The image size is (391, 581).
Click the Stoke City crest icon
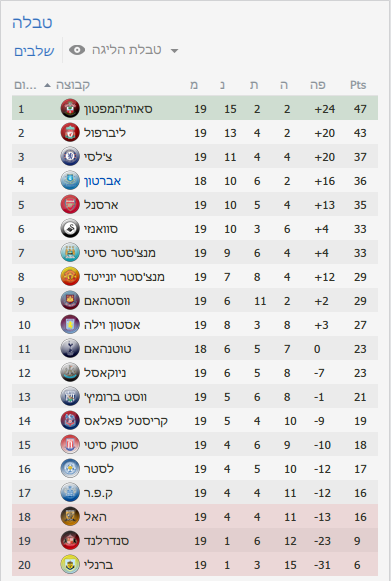coord(70,445)
